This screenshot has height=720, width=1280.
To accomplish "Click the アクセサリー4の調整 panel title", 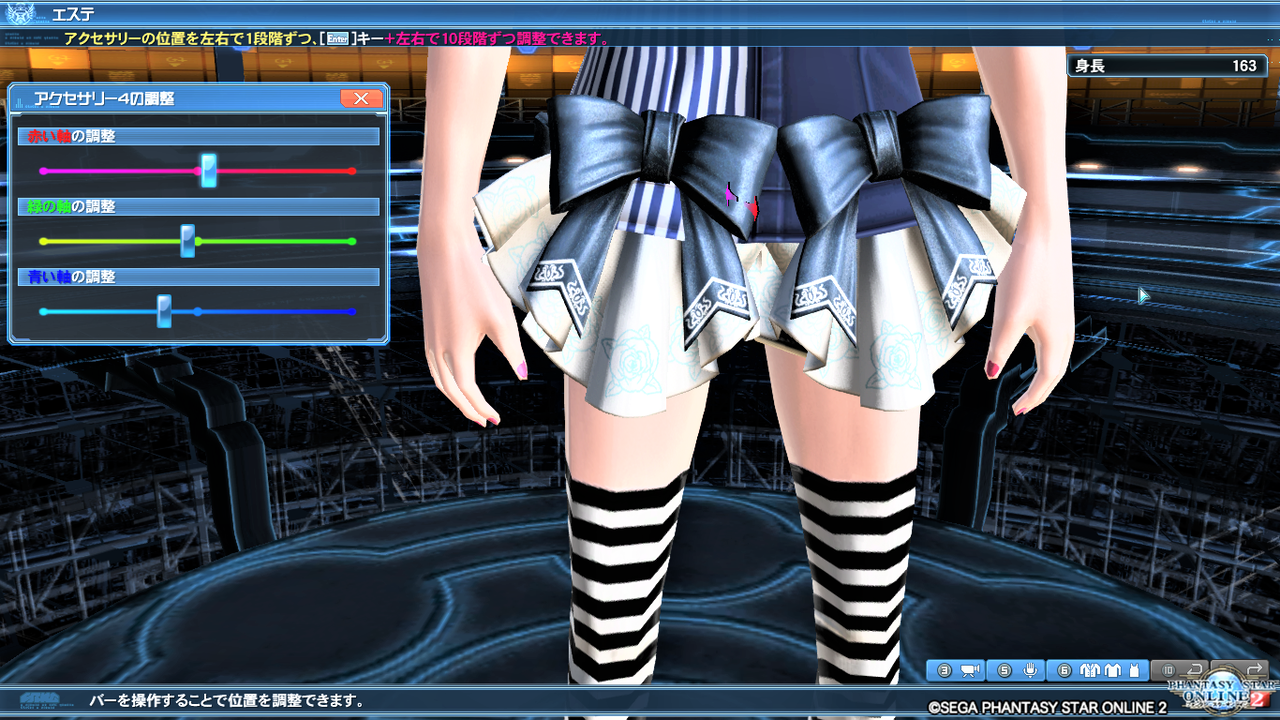I will tap(104, 98).
